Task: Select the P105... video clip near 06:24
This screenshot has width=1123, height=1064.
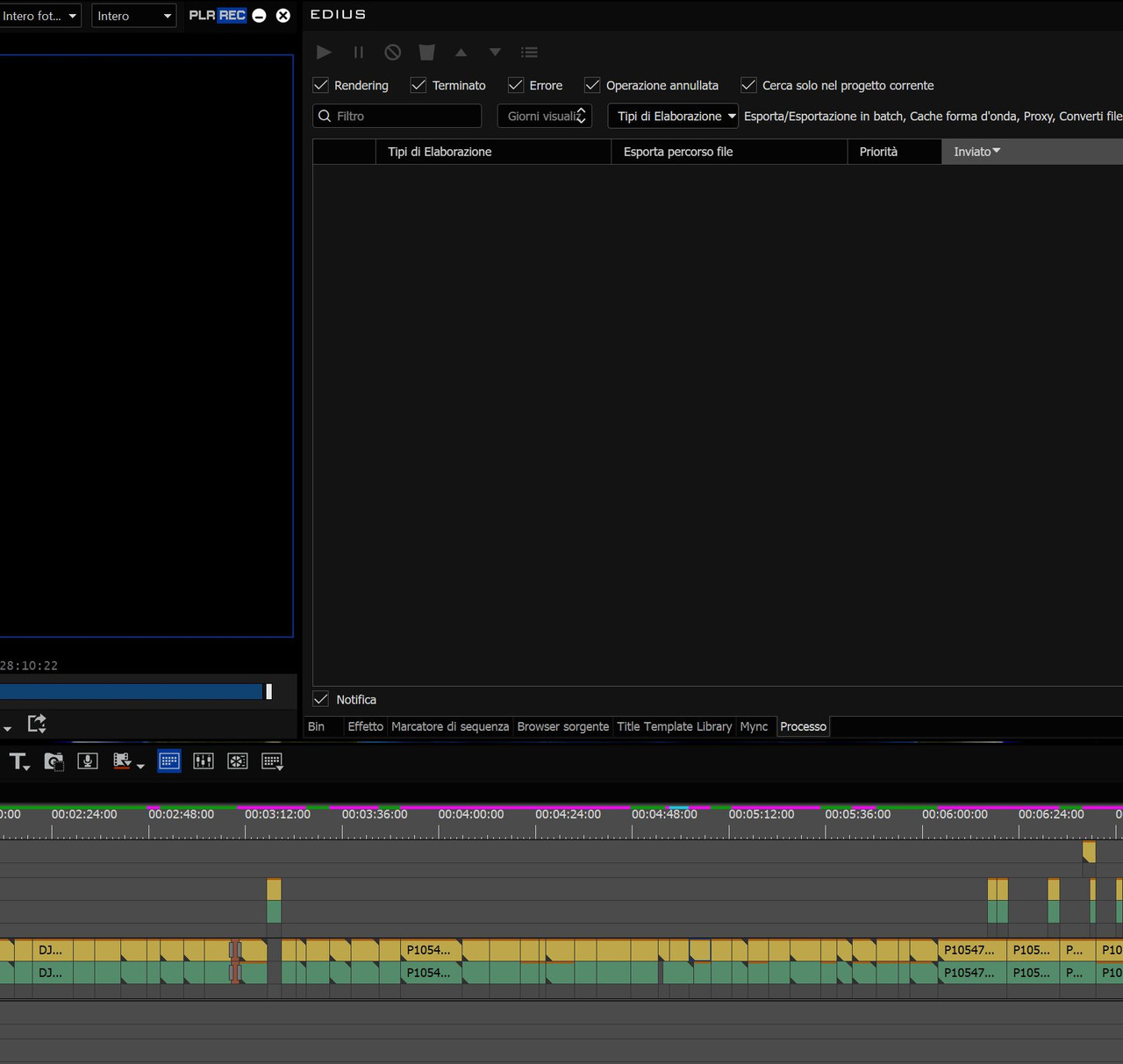Action: pyautogui.click(x=1033, y=950)
